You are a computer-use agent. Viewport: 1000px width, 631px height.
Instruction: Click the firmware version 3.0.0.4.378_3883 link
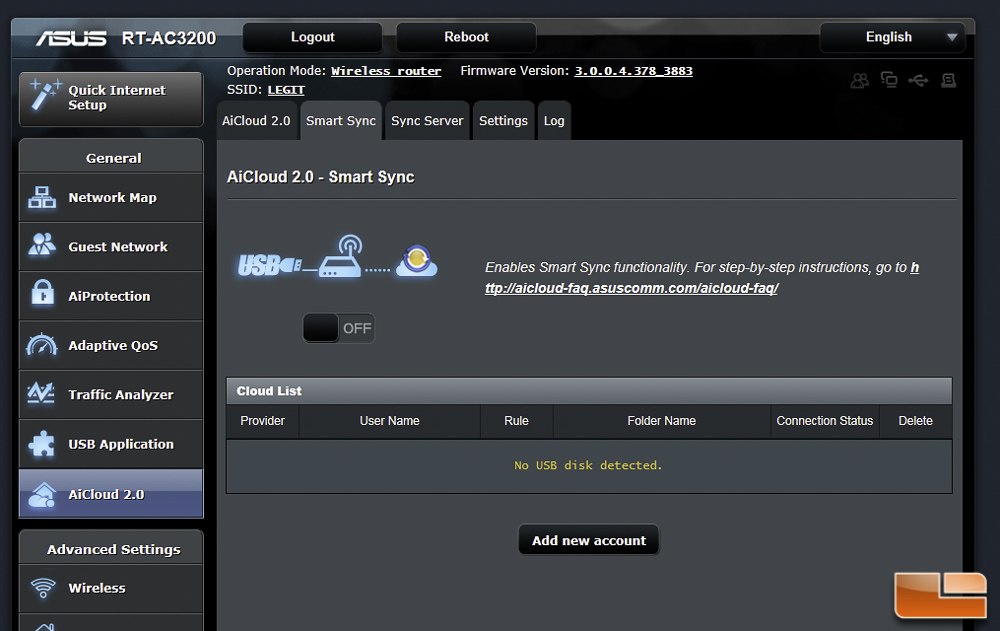click(x=633, y=71)
